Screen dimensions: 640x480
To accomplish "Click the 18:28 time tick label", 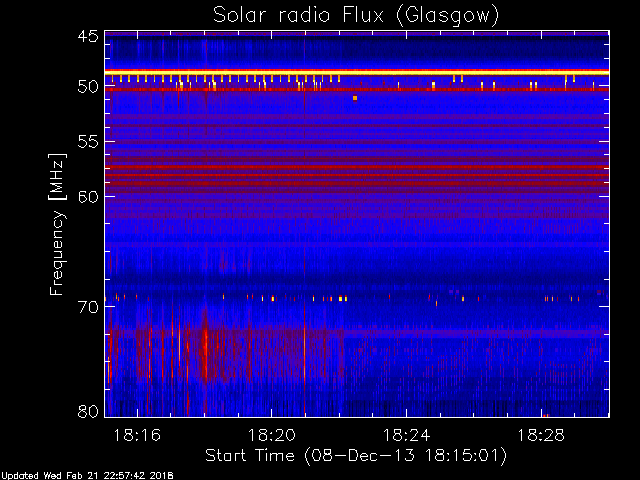I will coord(541,435).
